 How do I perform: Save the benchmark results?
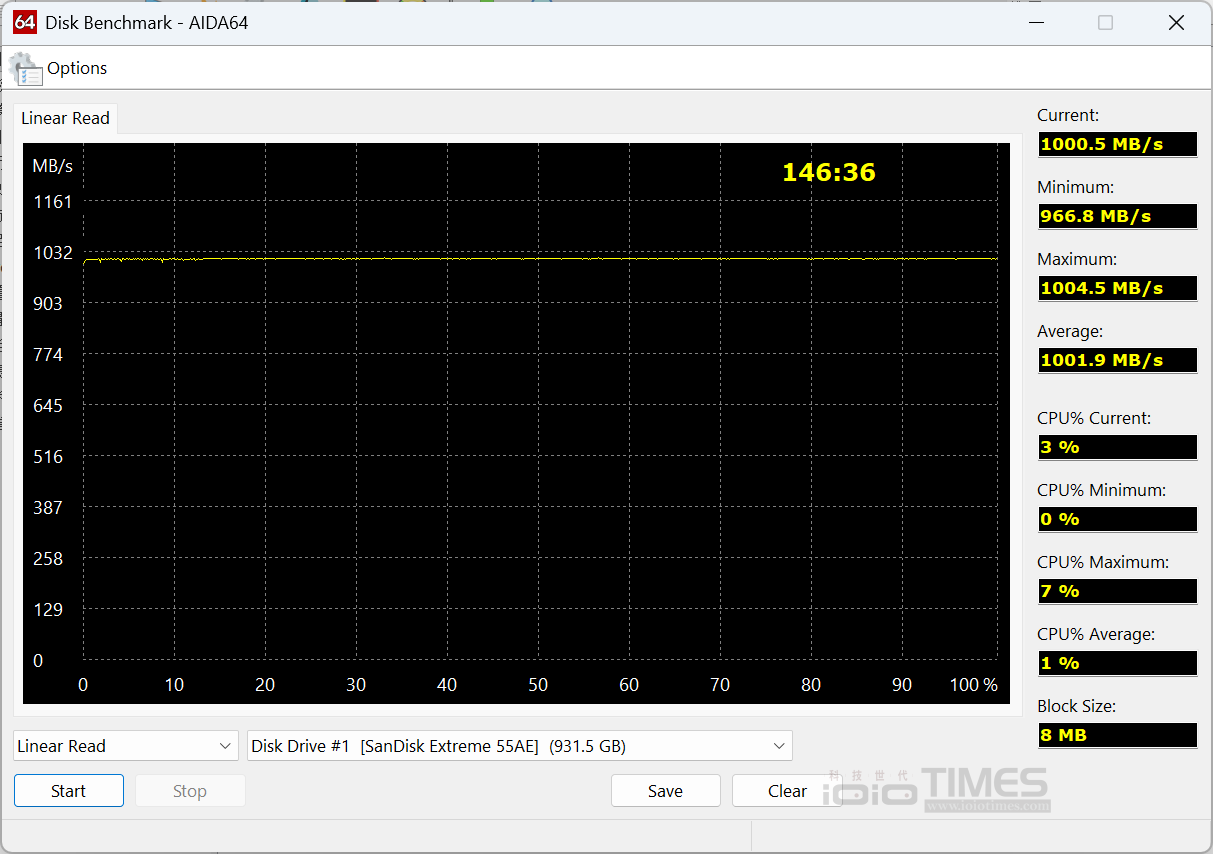point(665,790)
